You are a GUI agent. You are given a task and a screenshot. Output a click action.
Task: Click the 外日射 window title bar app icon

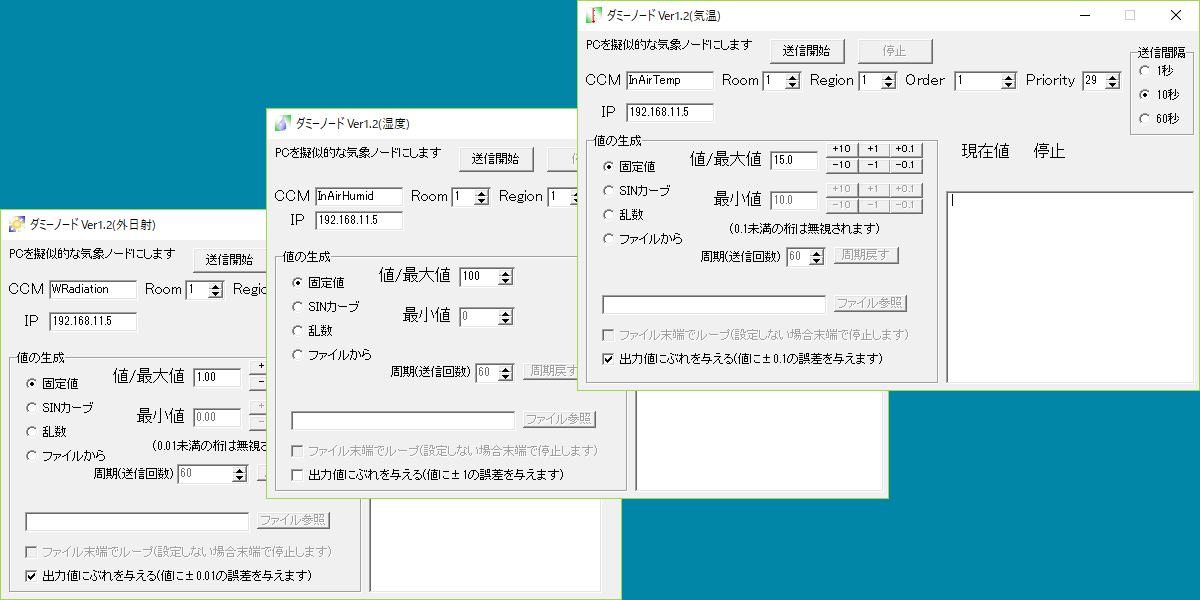[x=17, y=223]
